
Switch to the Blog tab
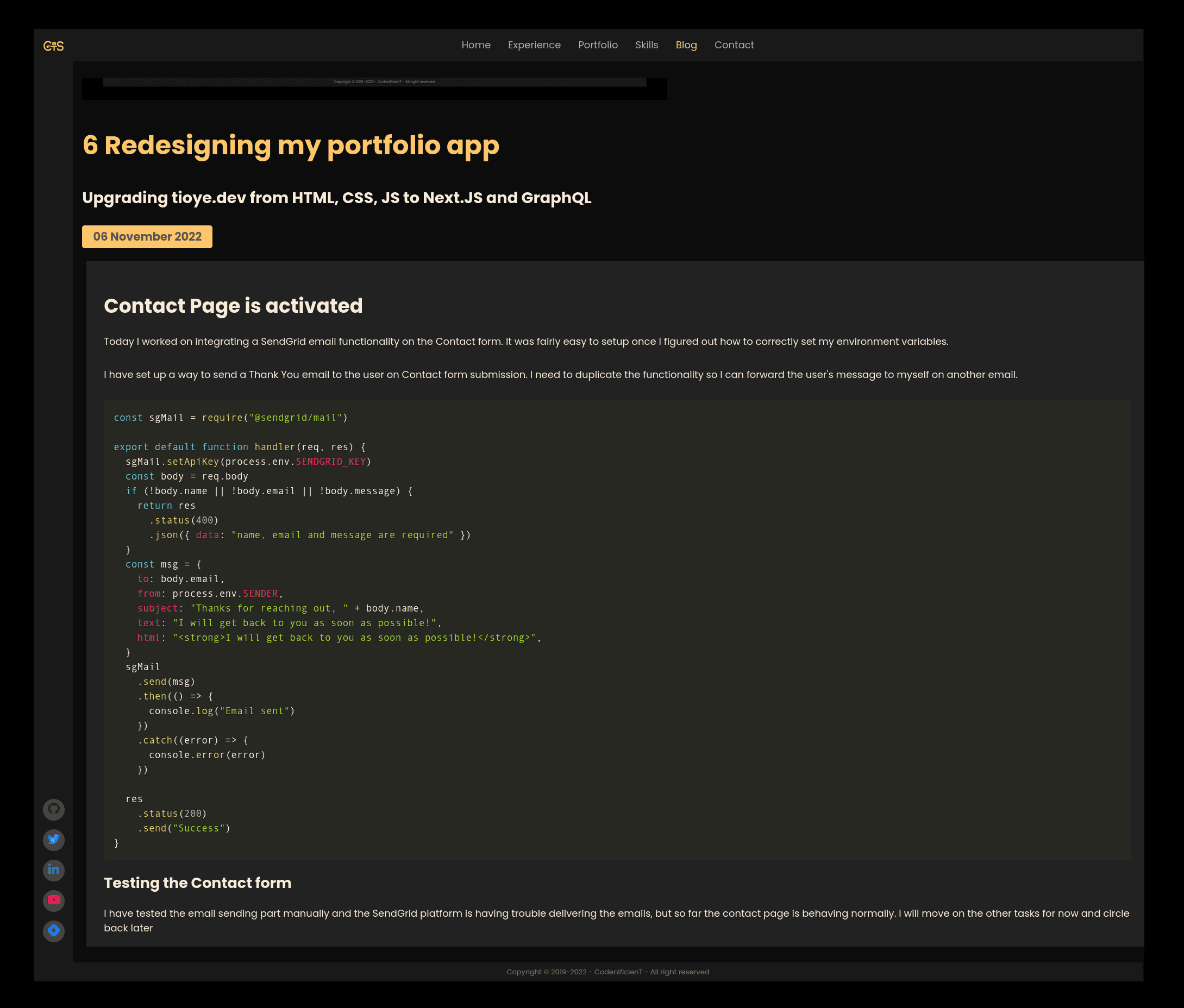pos(686,45)
